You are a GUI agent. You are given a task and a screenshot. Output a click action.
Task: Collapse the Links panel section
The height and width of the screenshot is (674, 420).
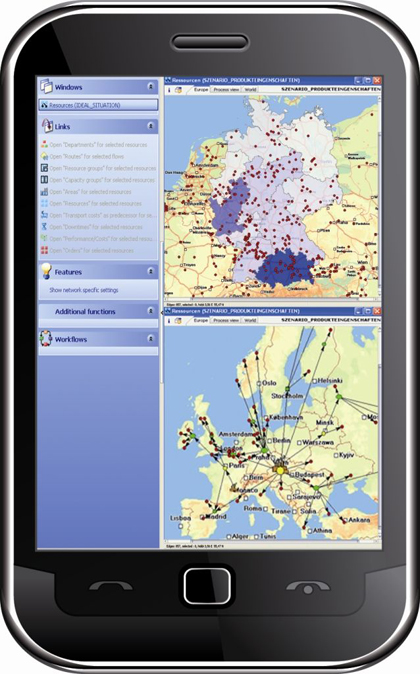click(x=150, y=126)
